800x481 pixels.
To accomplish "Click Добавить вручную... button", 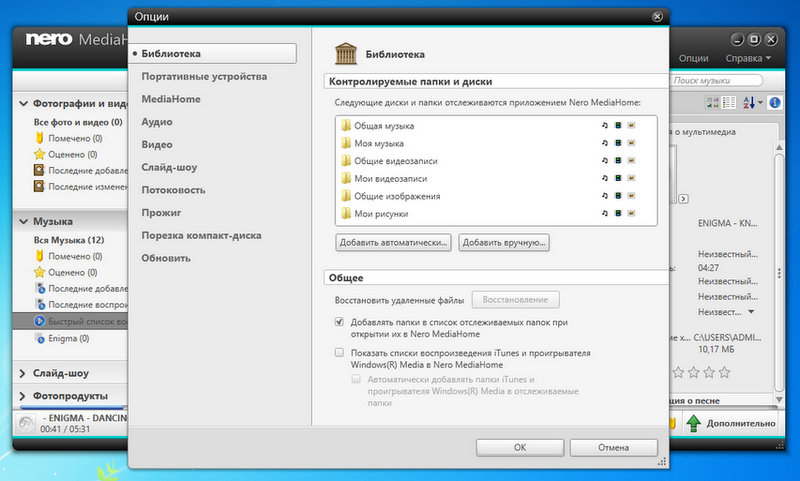I will tap(504, 243).
